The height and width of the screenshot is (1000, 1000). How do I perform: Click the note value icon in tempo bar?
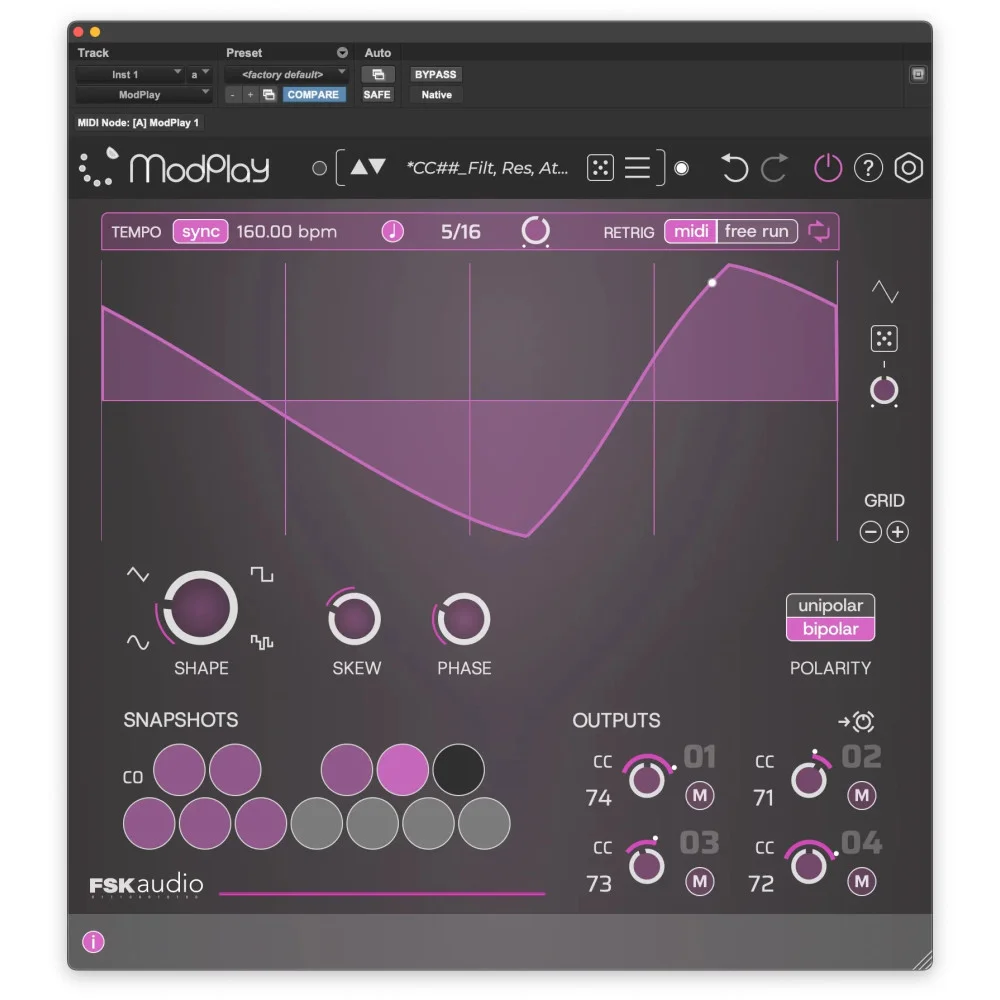coord(392,231)
